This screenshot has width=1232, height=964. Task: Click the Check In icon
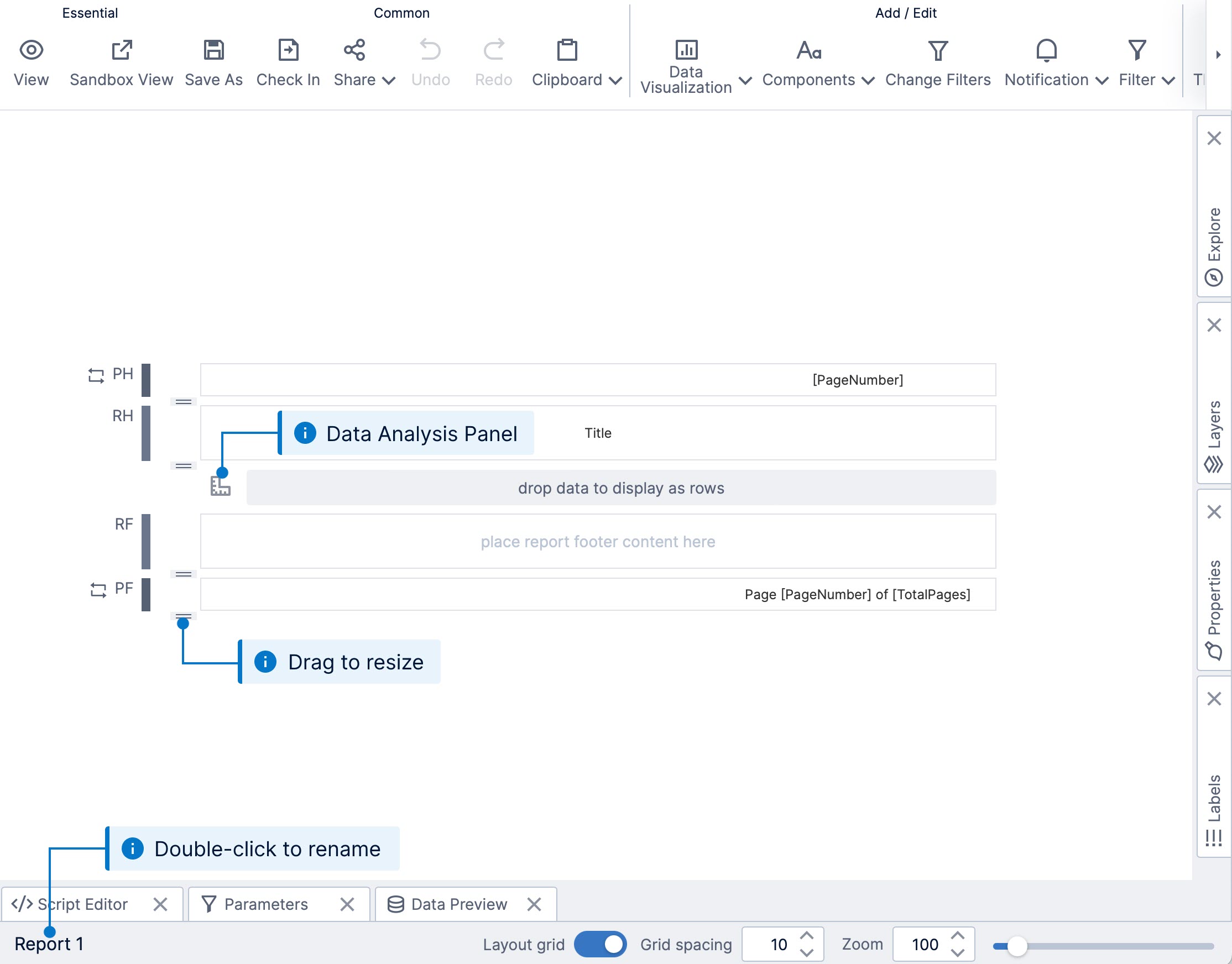coord(288,50)
